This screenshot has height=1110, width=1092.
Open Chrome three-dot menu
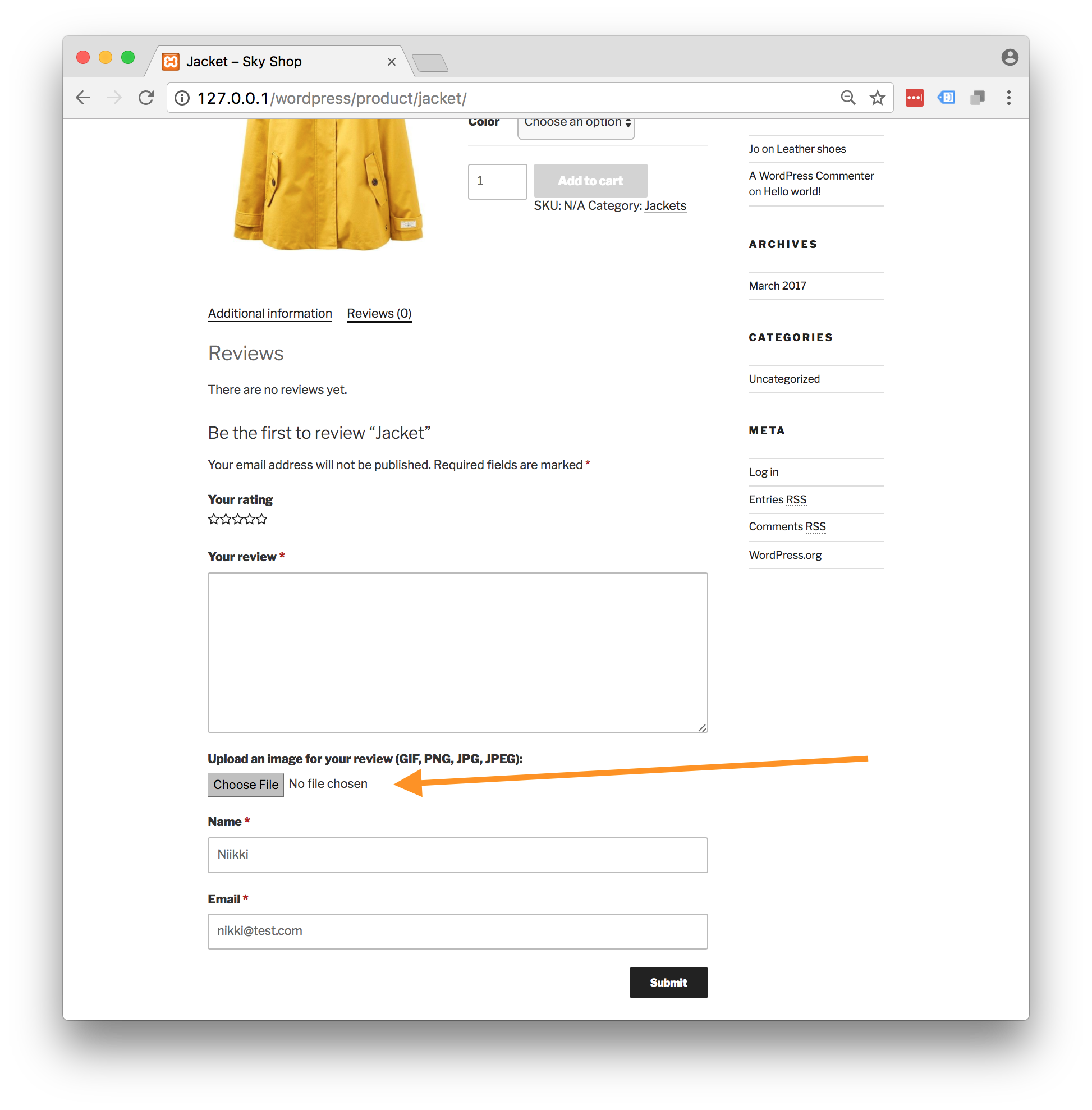(x=1009, y=98)
